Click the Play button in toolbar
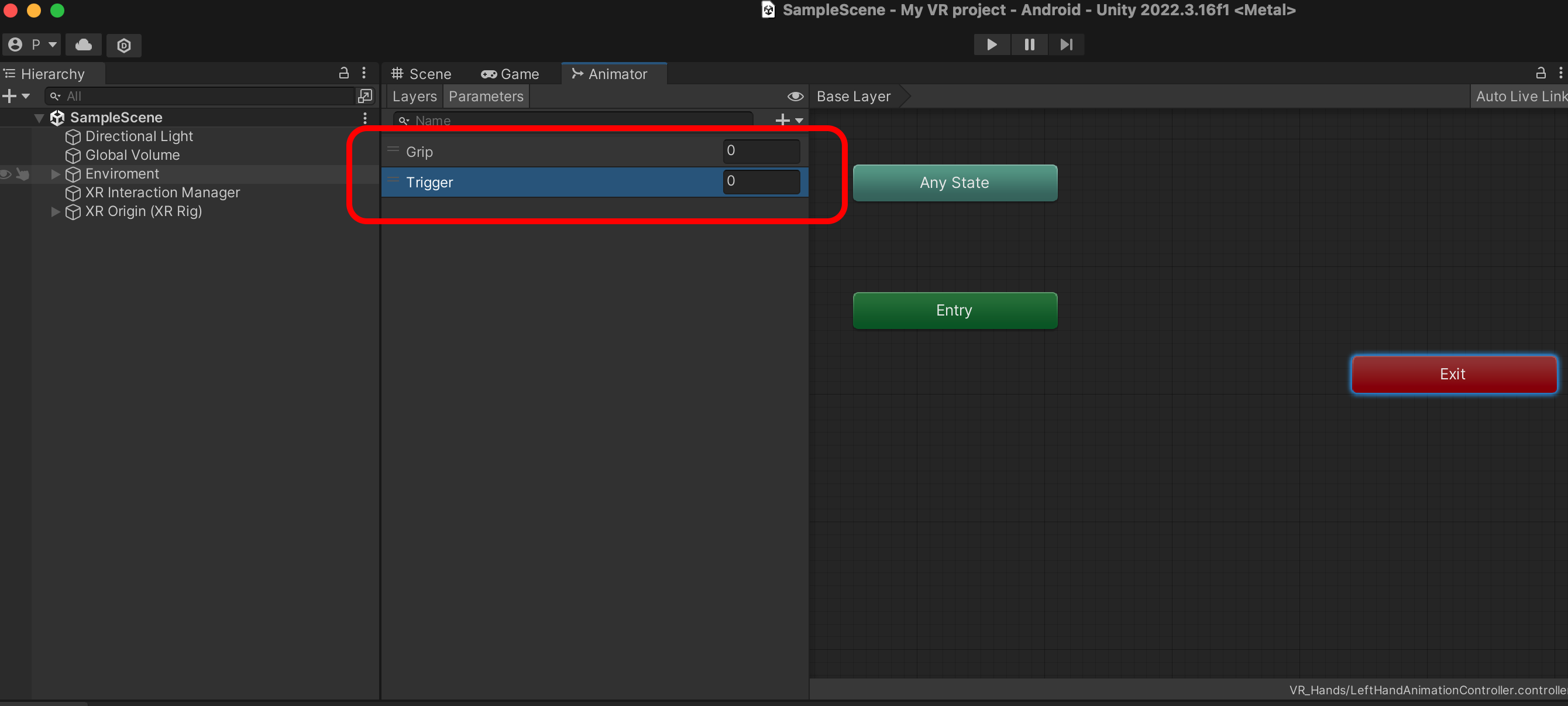This screenshot has height=706, width=1568. (992, 44)
